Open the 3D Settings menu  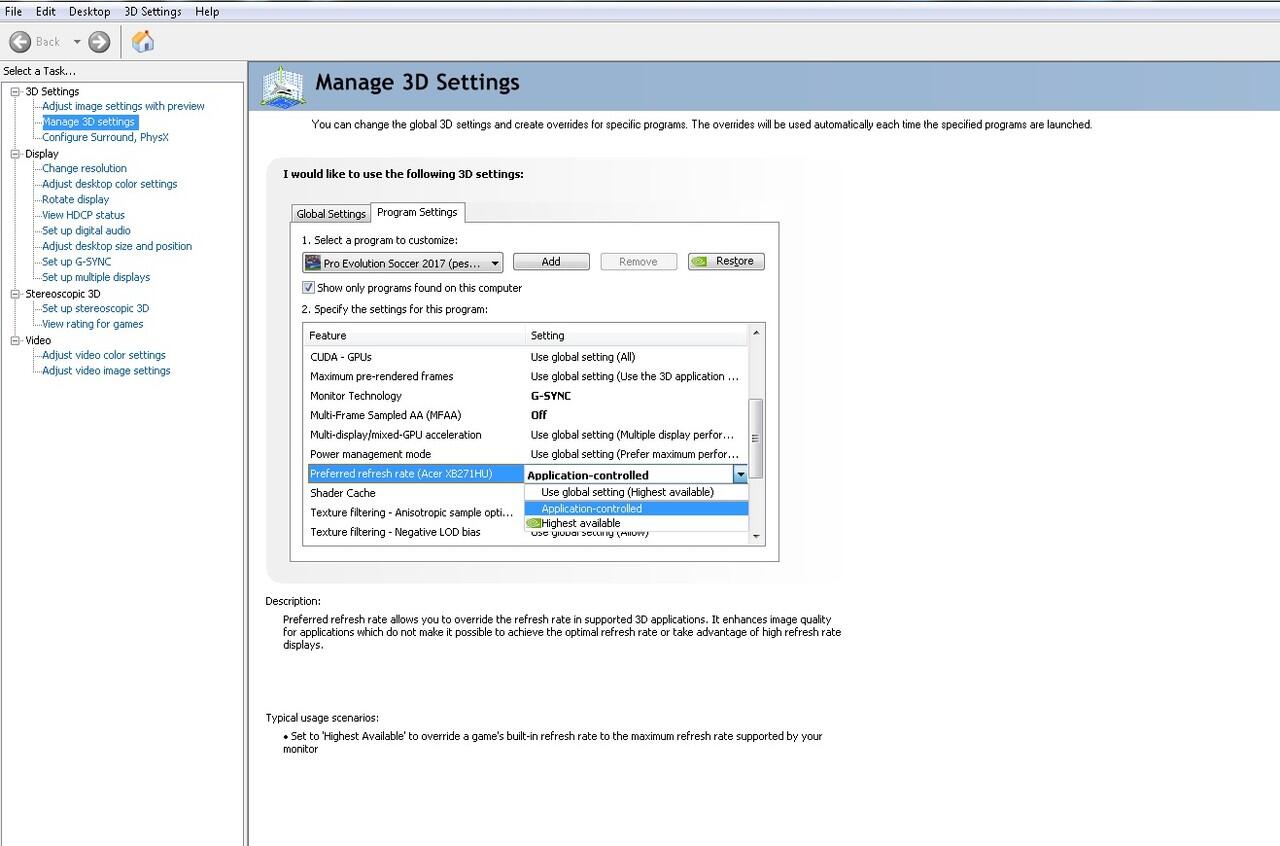tap(153, 12)
